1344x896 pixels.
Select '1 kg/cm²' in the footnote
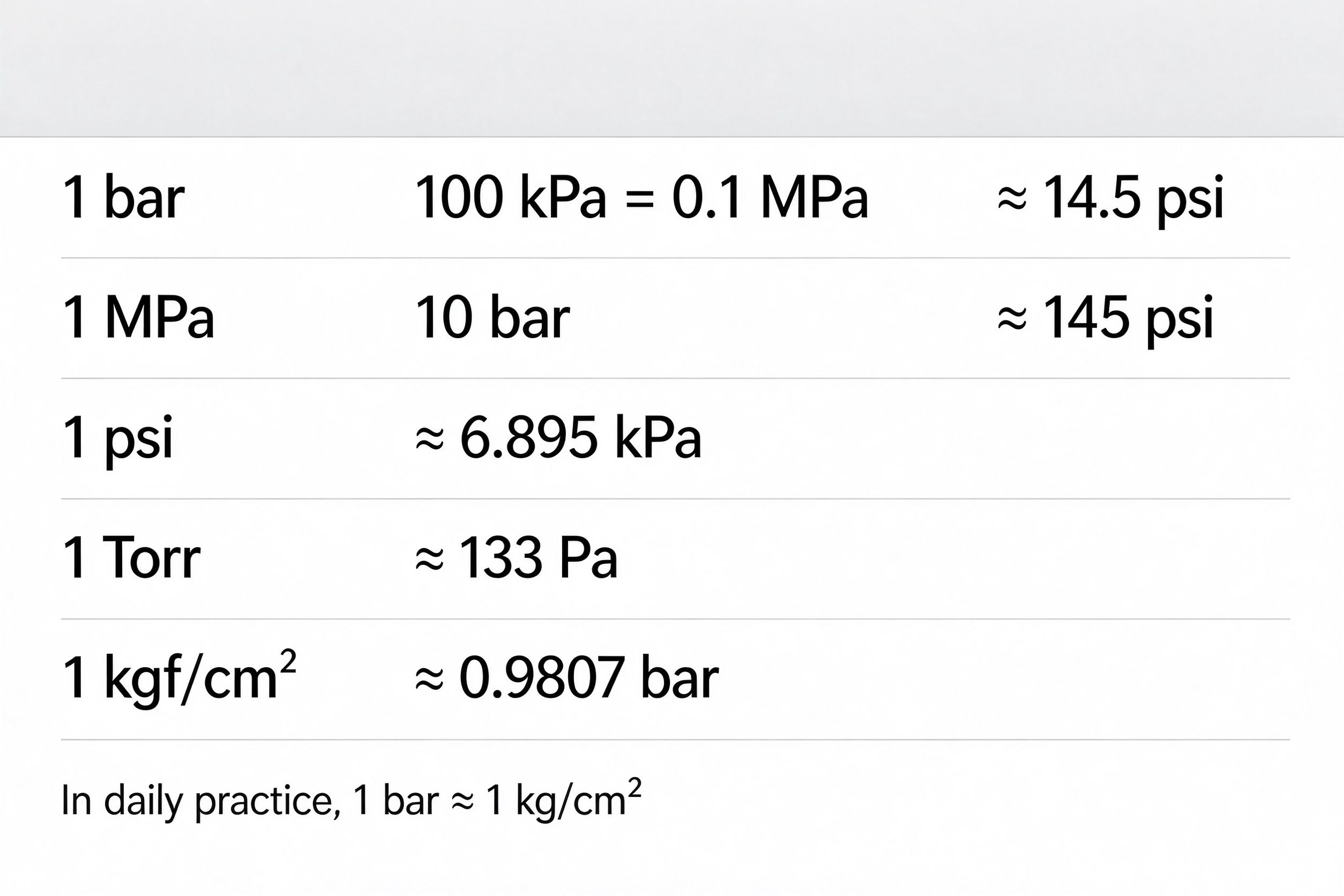tap(564, 800)
